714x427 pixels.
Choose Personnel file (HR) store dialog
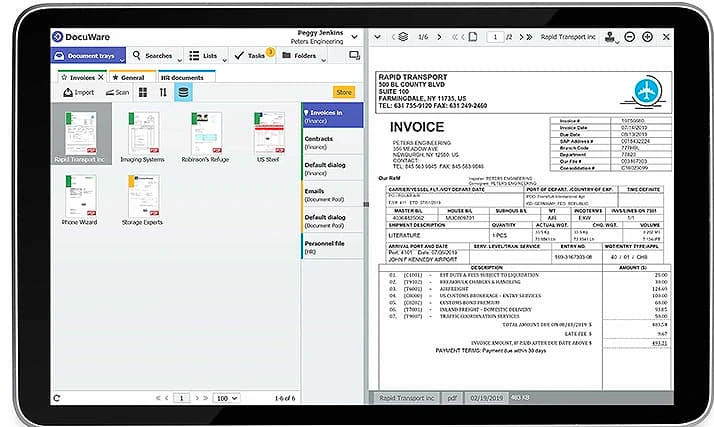coord(332,247)
